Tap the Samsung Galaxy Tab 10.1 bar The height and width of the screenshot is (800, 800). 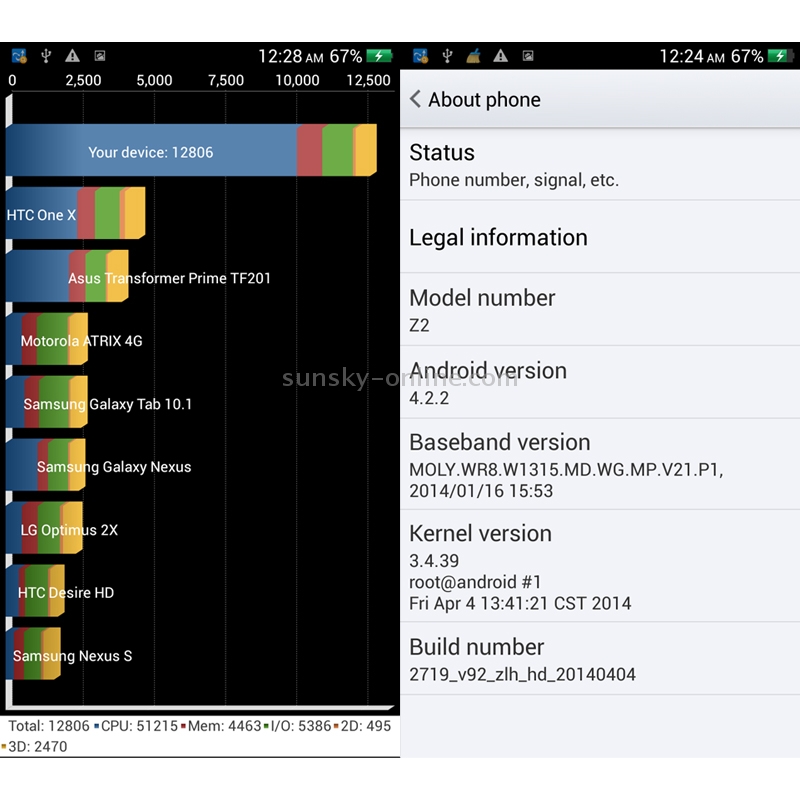click(47, 403)
